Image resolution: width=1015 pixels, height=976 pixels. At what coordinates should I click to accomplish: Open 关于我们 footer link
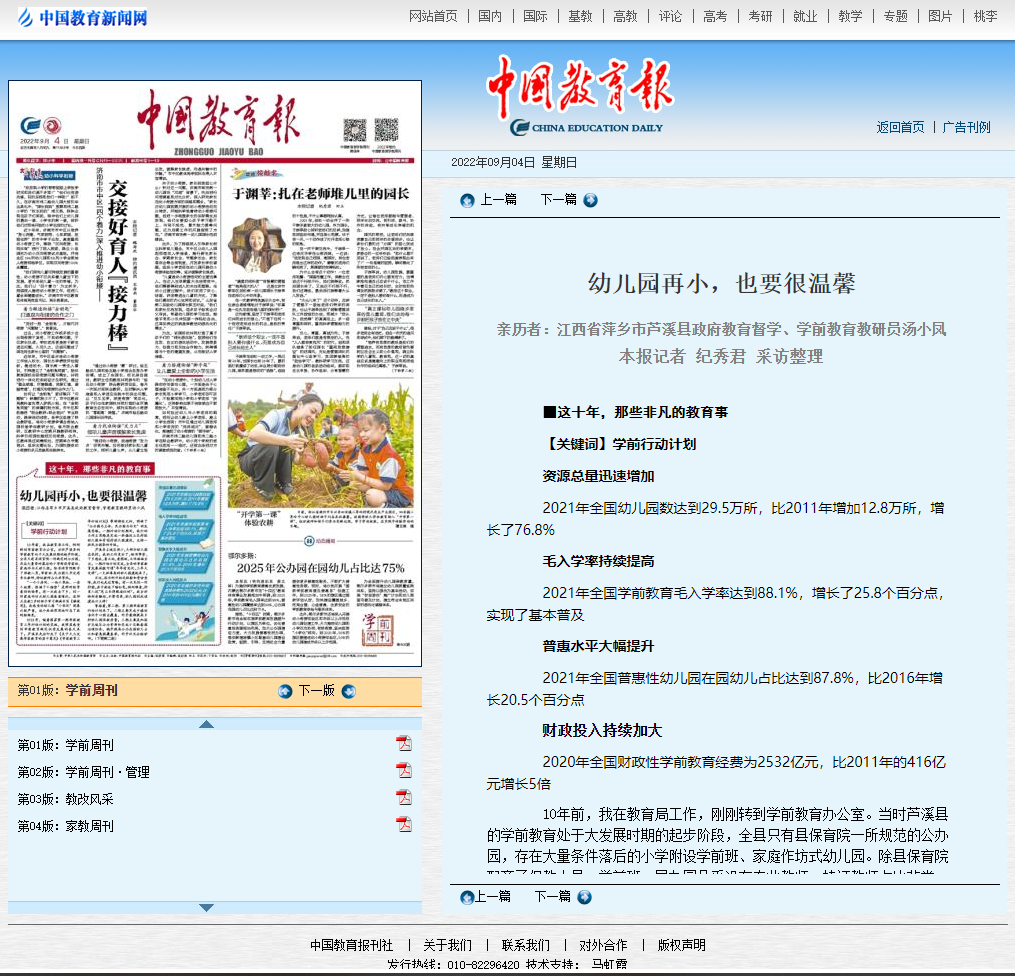[447, 946]
